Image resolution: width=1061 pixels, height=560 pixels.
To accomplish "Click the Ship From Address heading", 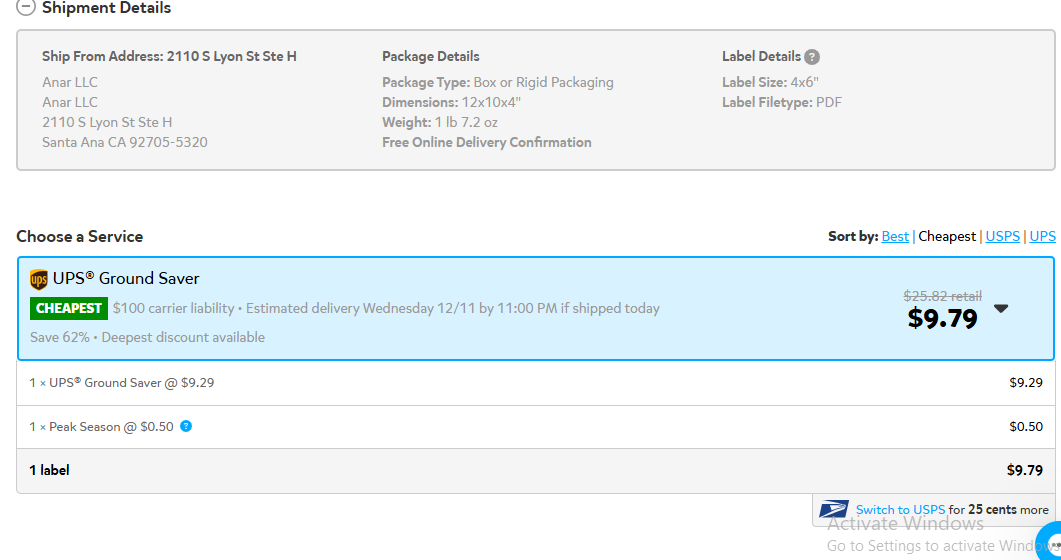I will pos(169,56).
